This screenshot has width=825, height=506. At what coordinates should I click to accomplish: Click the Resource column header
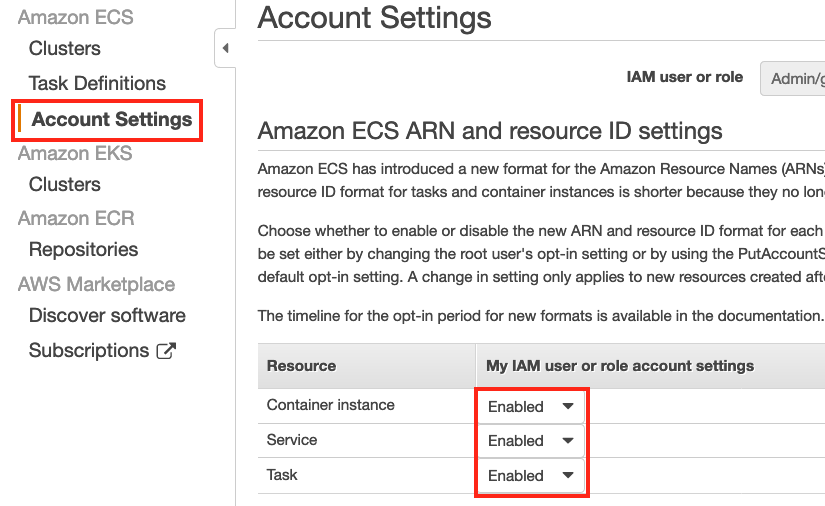point(301,366)
